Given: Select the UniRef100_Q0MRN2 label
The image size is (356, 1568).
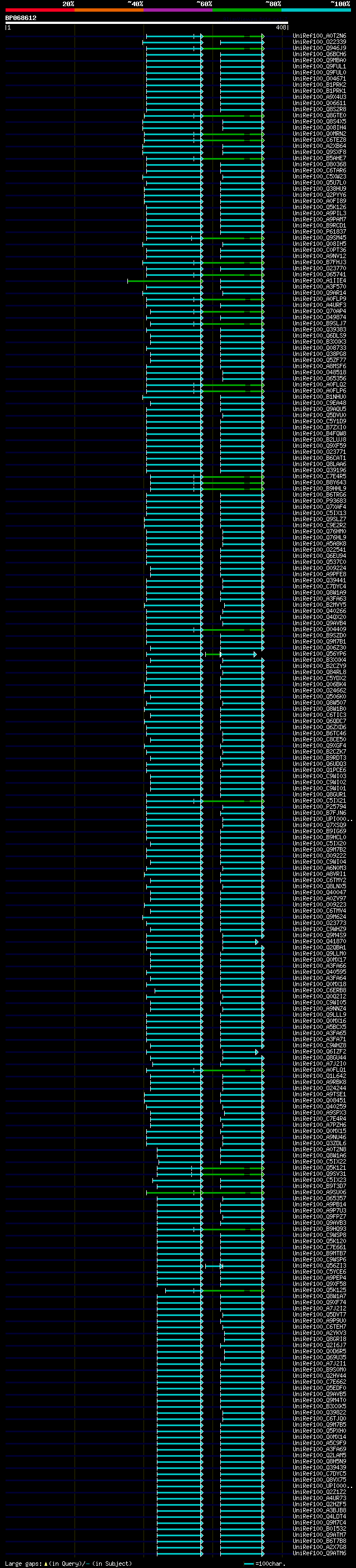Looking at the screenshot, I should coord(319,134).
